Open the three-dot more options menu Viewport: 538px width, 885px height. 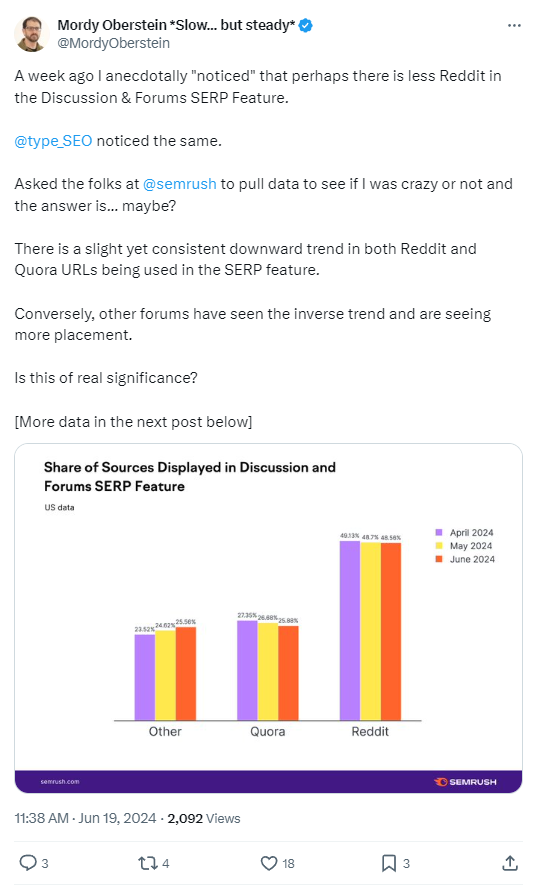tap(514, 25)
